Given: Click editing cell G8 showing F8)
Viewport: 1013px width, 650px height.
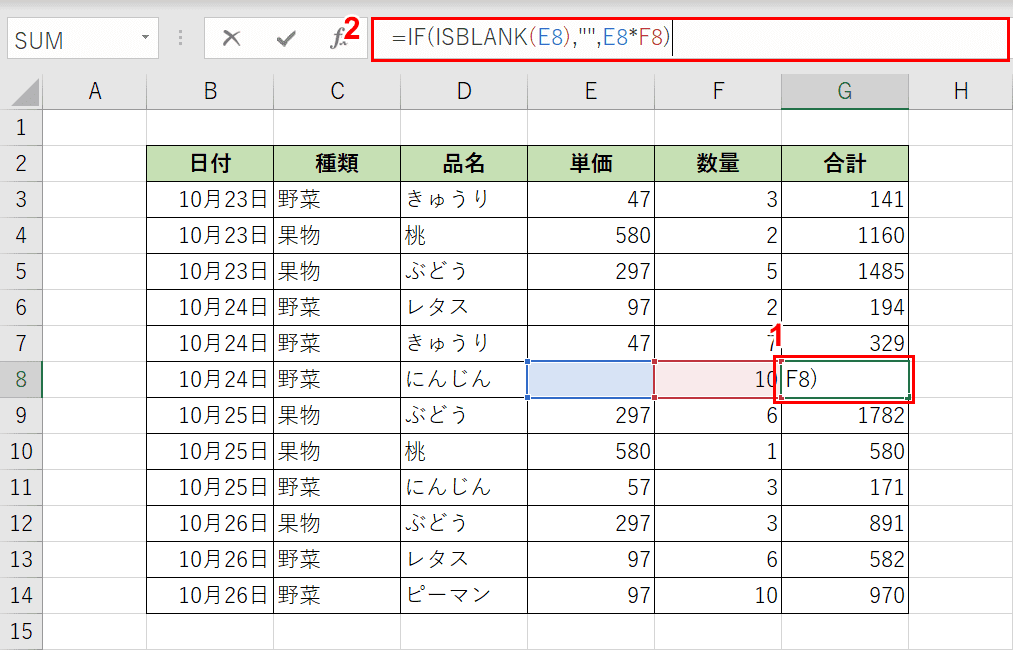Looking at the screenshot, I should click(845, 379).
